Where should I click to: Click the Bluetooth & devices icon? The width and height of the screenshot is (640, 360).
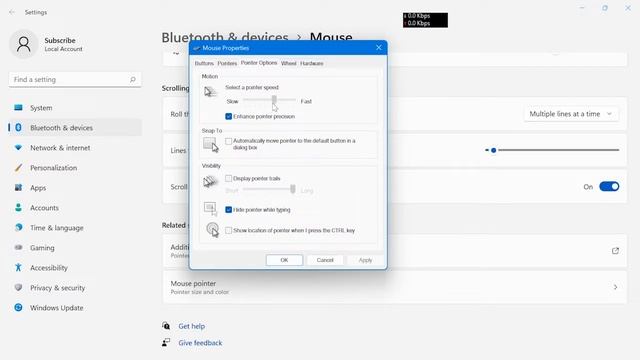[x=18, y=128]
